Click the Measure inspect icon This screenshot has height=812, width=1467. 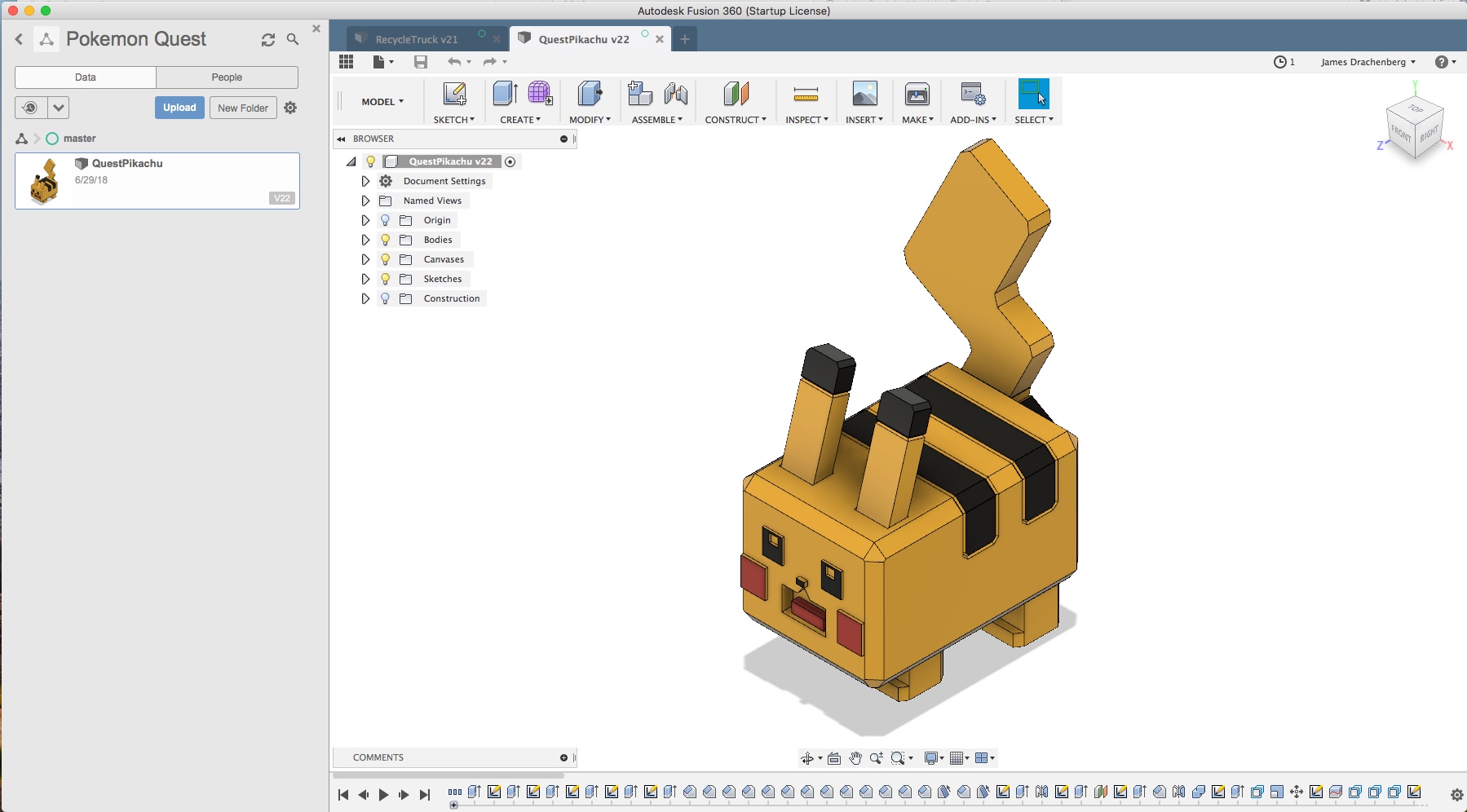(806, 95)
